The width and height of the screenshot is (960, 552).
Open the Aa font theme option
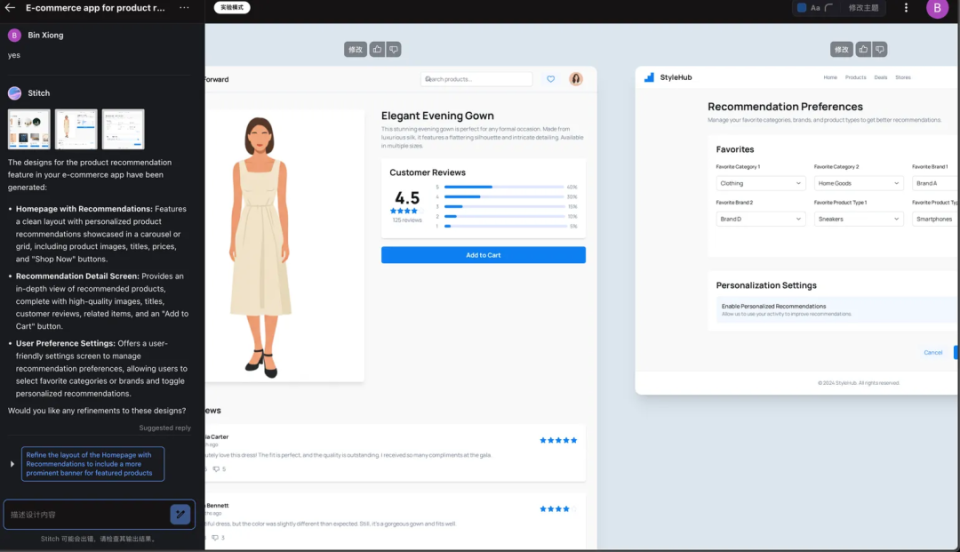click(x=815, y=8)
